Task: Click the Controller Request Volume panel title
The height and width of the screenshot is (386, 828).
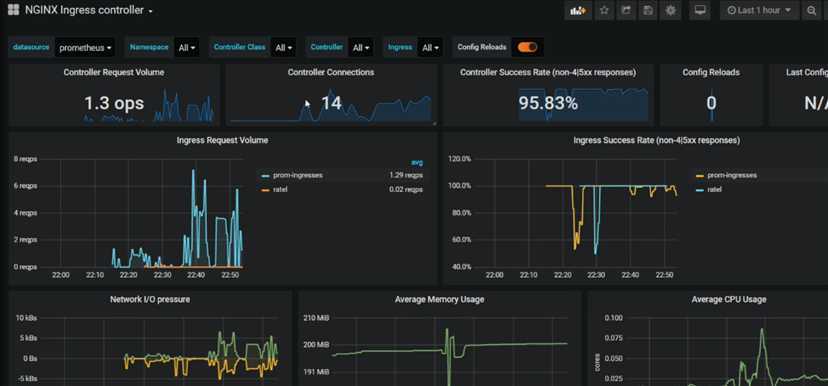Action: pos(114,72)
